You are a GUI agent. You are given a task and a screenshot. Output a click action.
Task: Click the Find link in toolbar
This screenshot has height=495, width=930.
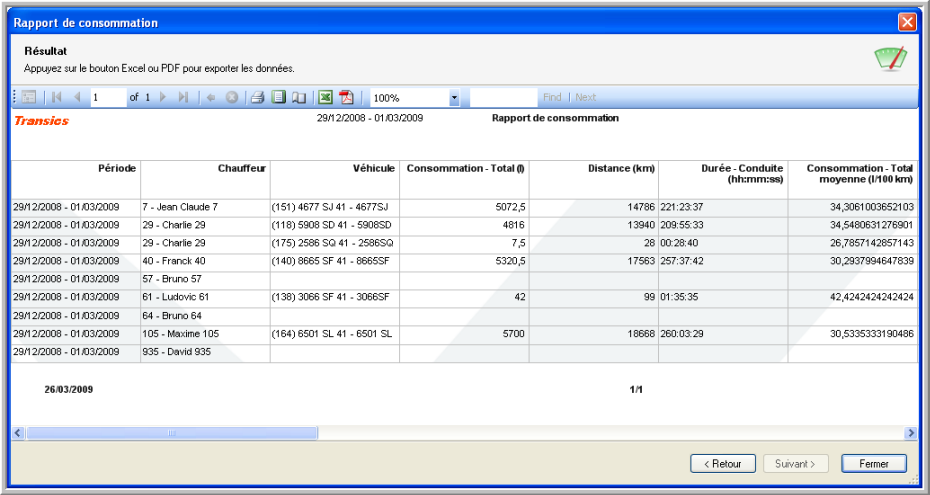pyautogui.click(x=552, y=98)
